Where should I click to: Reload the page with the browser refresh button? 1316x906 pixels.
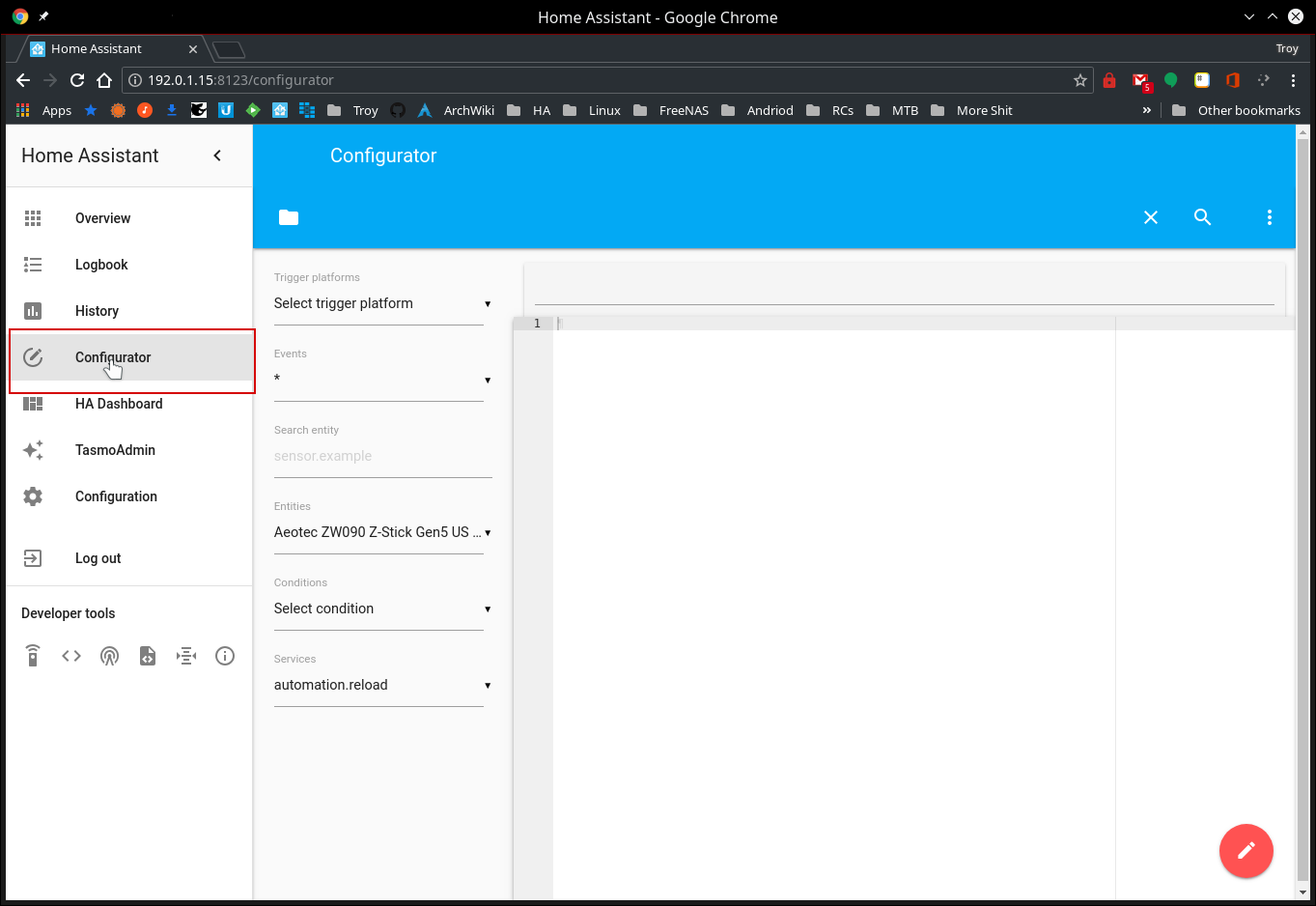coord(77,80)
